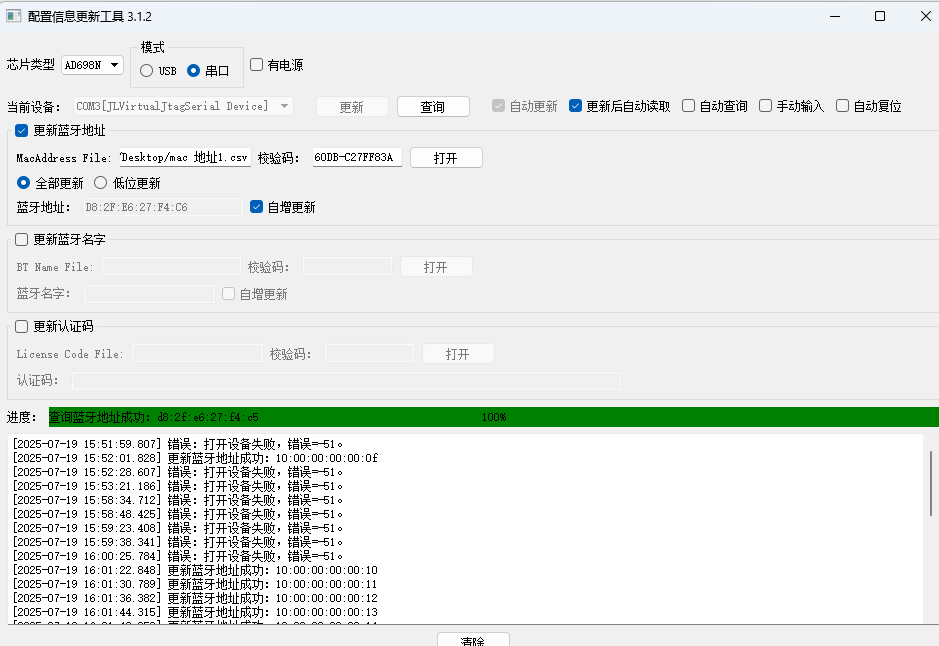Image resolution: width=939 pixels, height=646 pixels.
Task: Click the License Code File field
Action: (197, 354)
